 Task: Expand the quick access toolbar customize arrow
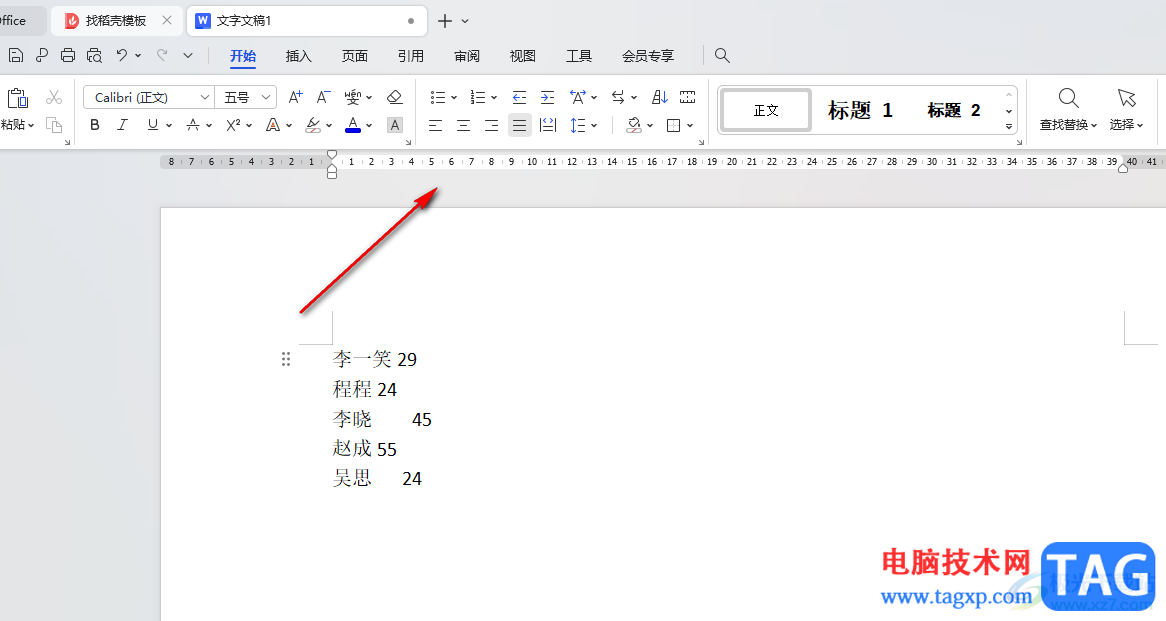pos(187,55)
